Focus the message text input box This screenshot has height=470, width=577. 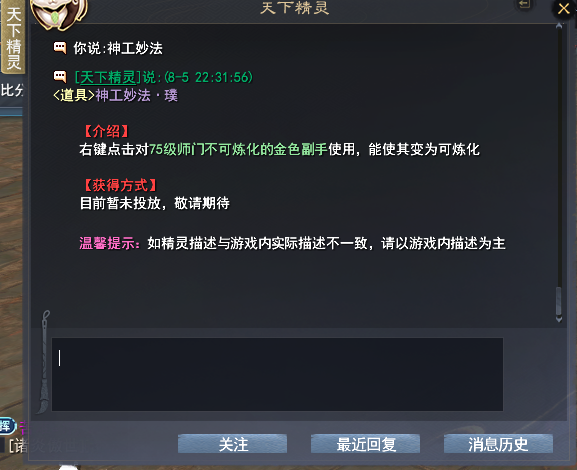pos(277,374)
